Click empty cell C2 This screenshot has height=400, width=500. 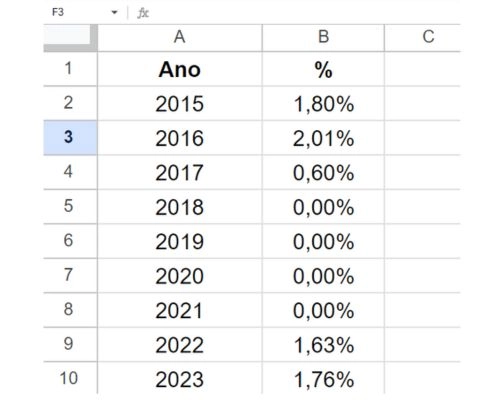(x=423, y=103)
